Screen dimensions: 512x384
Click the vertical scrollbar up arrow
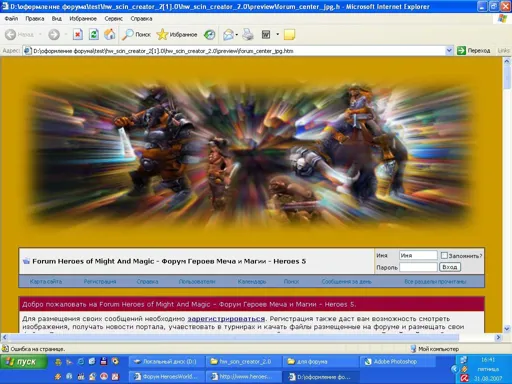[x=507, y=61]
